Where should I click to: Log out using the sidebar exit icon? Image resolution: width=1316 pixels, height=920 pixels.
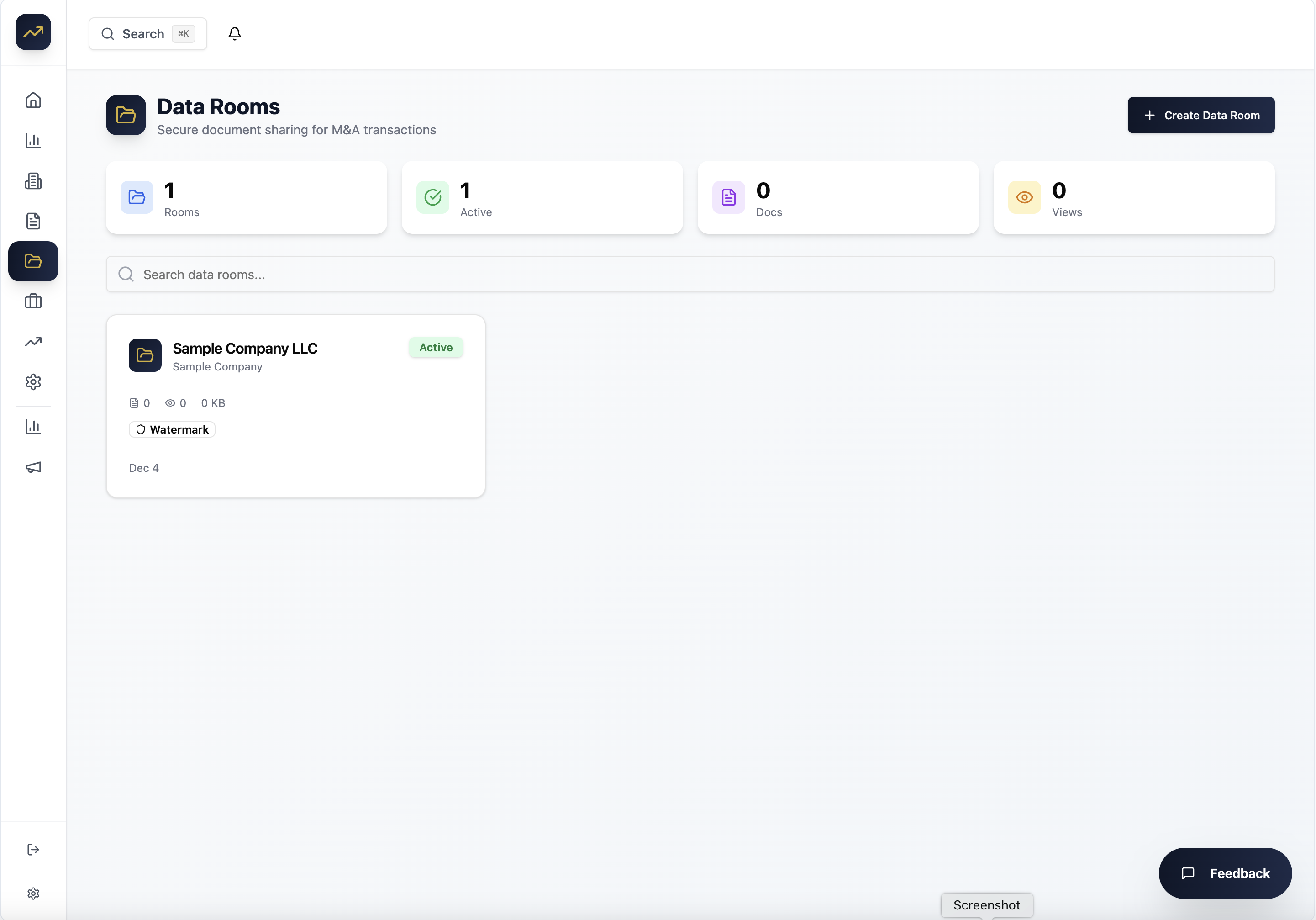pos(33,850)
